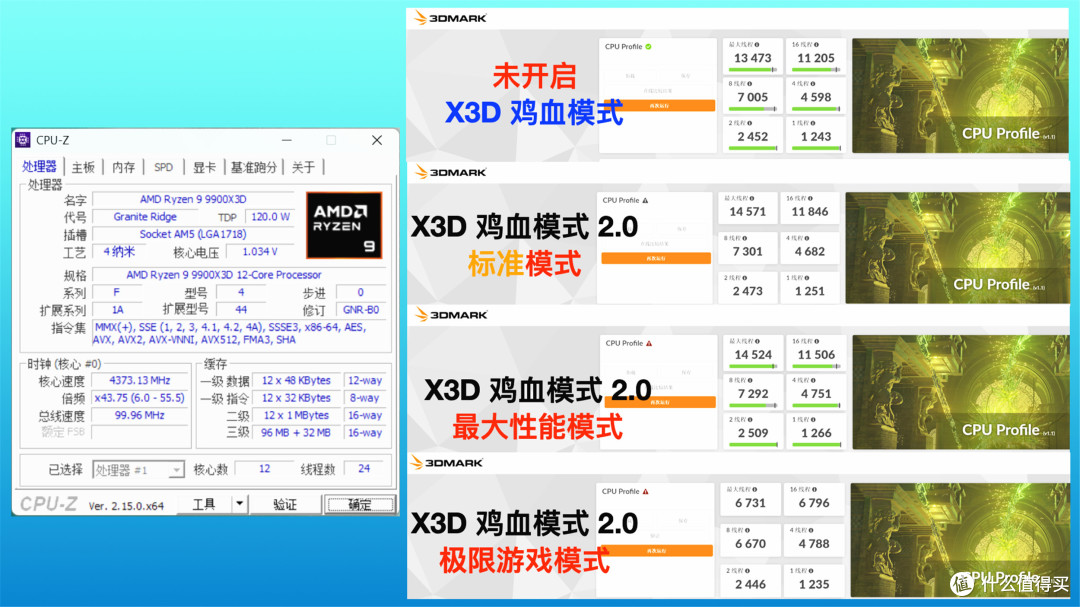This screenshot has width=1080, height=607.
Task: Click the 线程数 value 24
Action: pyautogui.click(x=364, y=469)
